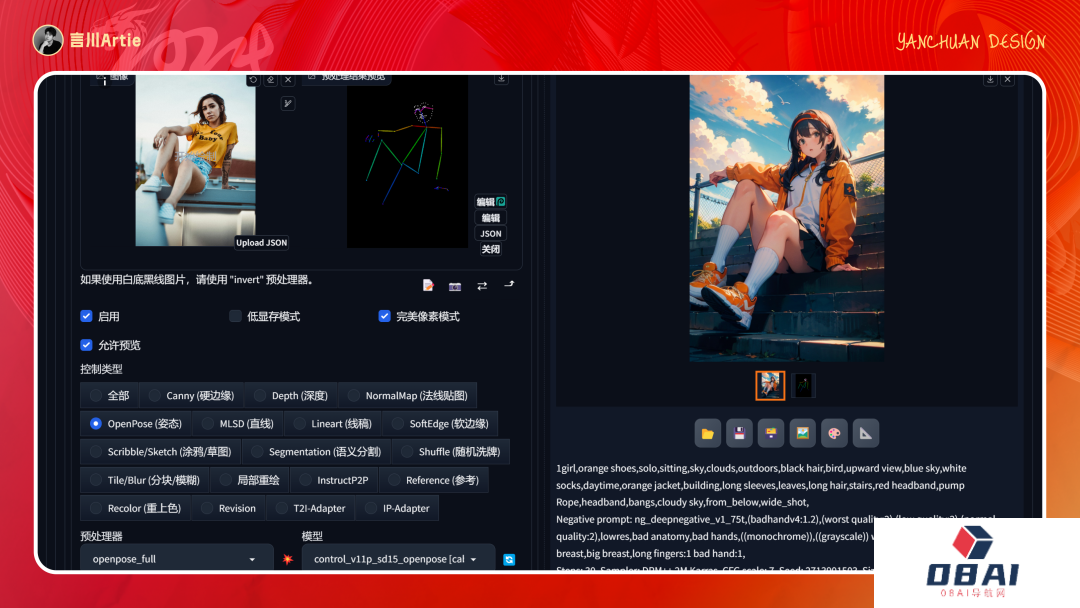Viewport: 1080px width, 608px height.
Task: Select the IP-Adapter control type
Action: coord(397,508)
